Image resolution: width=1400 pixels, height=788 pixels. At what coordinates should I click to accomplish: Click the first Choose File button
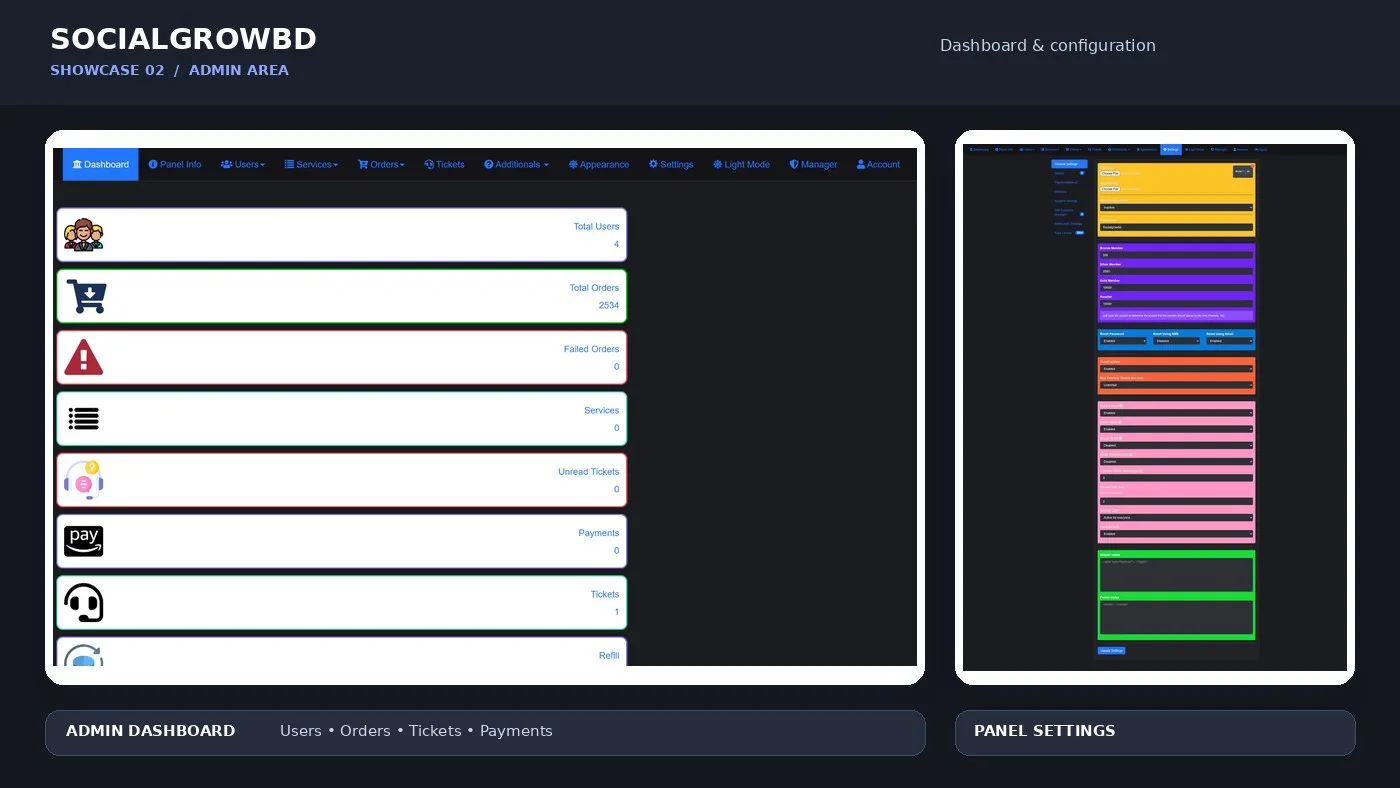1109,174
